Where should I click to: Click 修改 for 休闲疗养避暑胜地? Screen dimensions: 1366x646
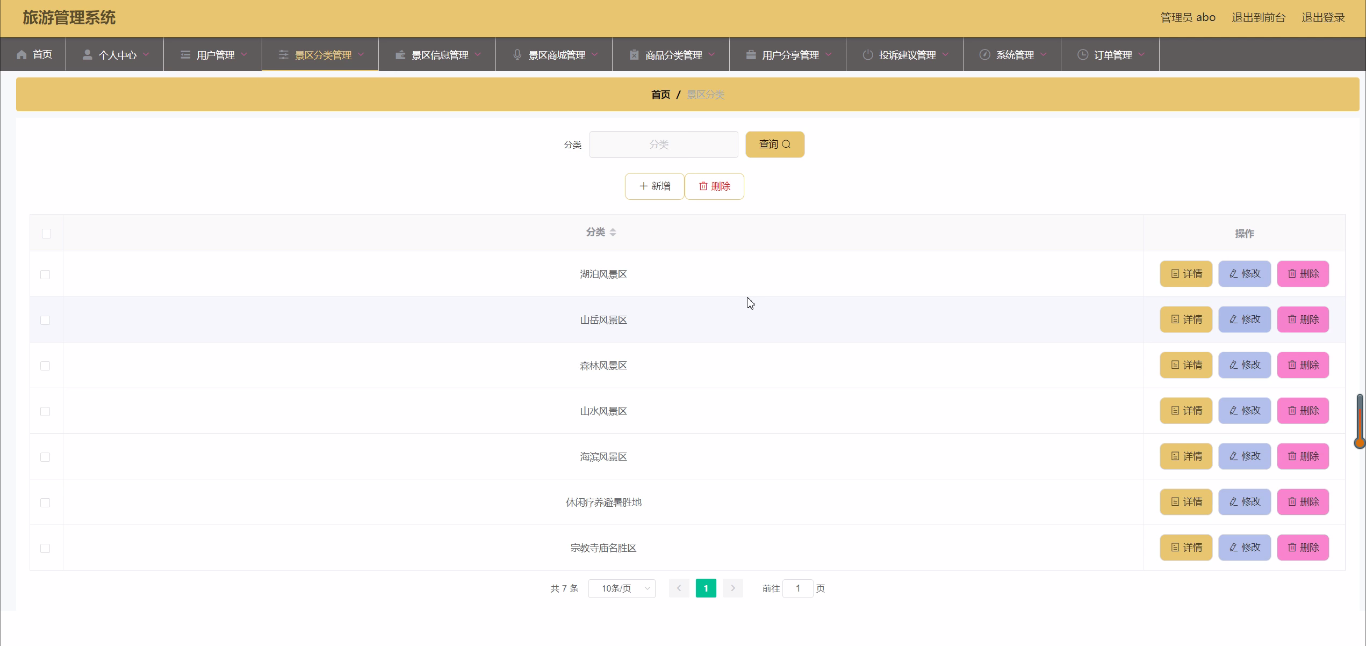1245,502
